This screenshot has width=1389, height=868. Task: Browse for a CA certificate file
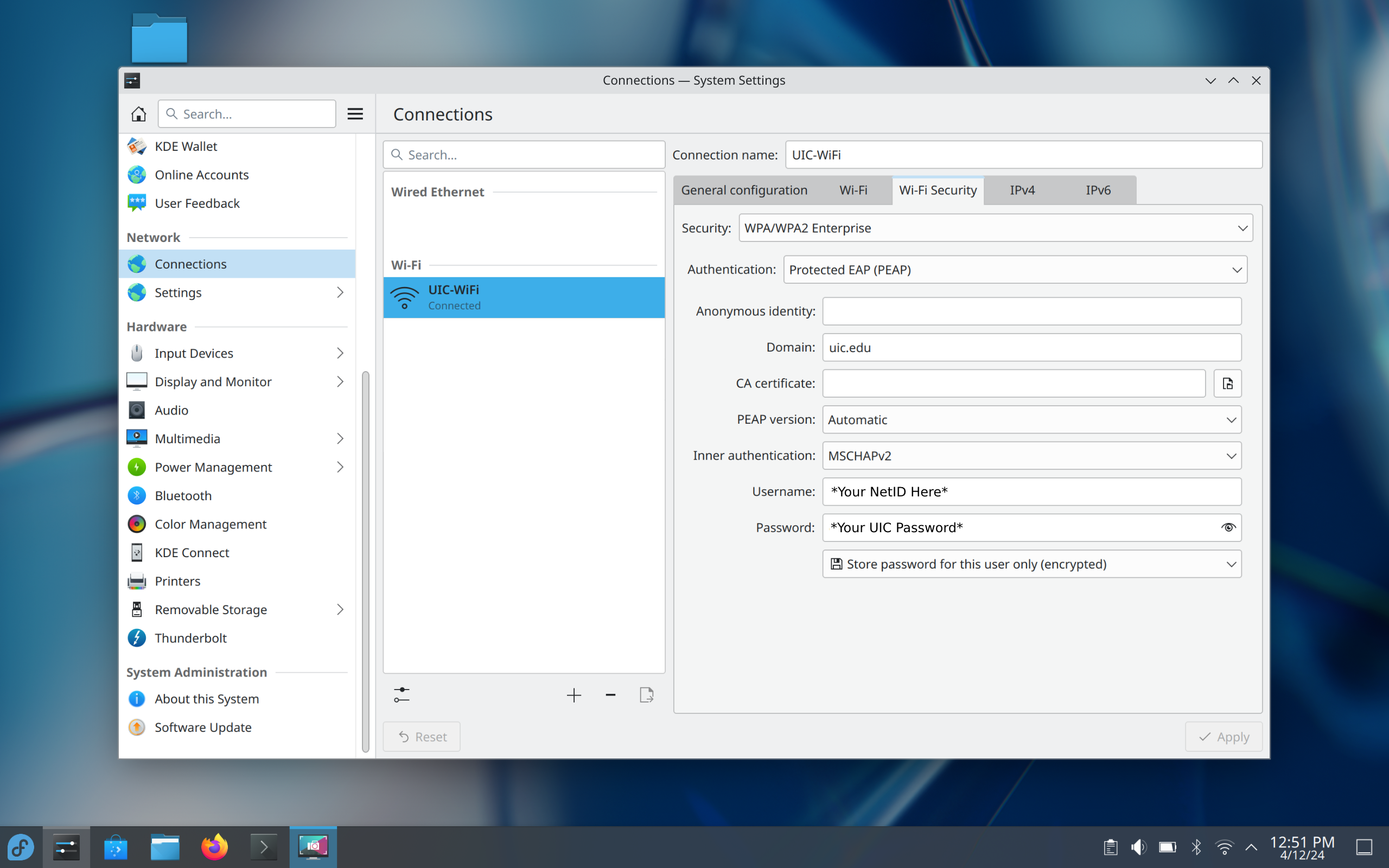[x=1228, y=384]
